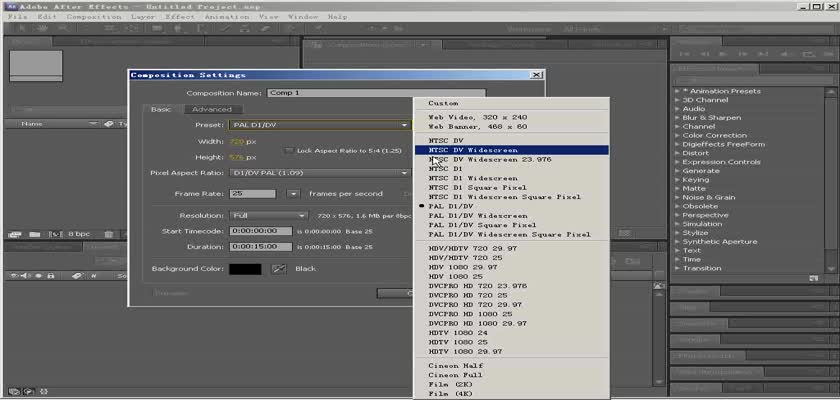This screenshot has height=400, width=840.
Task: Click the label tag column header in timeline
Action: click(77, 276)
